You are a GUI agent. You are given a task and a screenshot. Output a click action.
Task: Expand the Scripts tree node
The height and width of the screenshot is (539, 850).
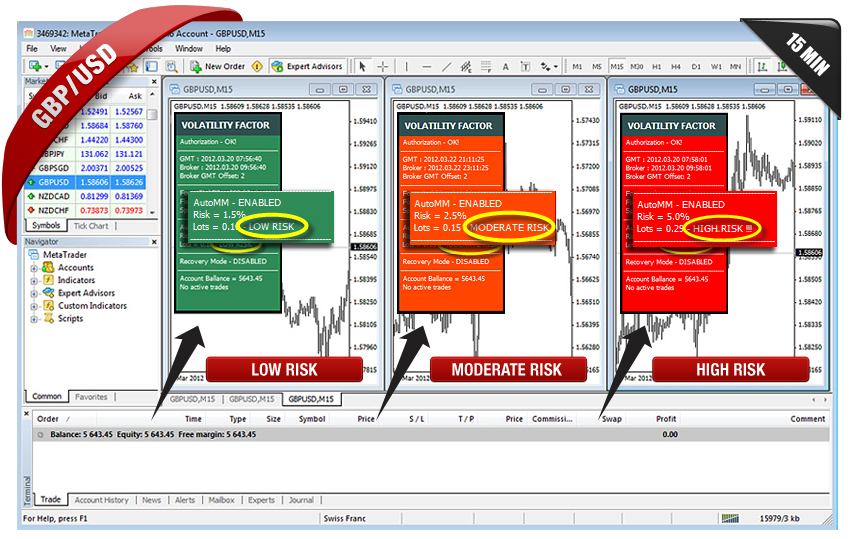point(34,319)
